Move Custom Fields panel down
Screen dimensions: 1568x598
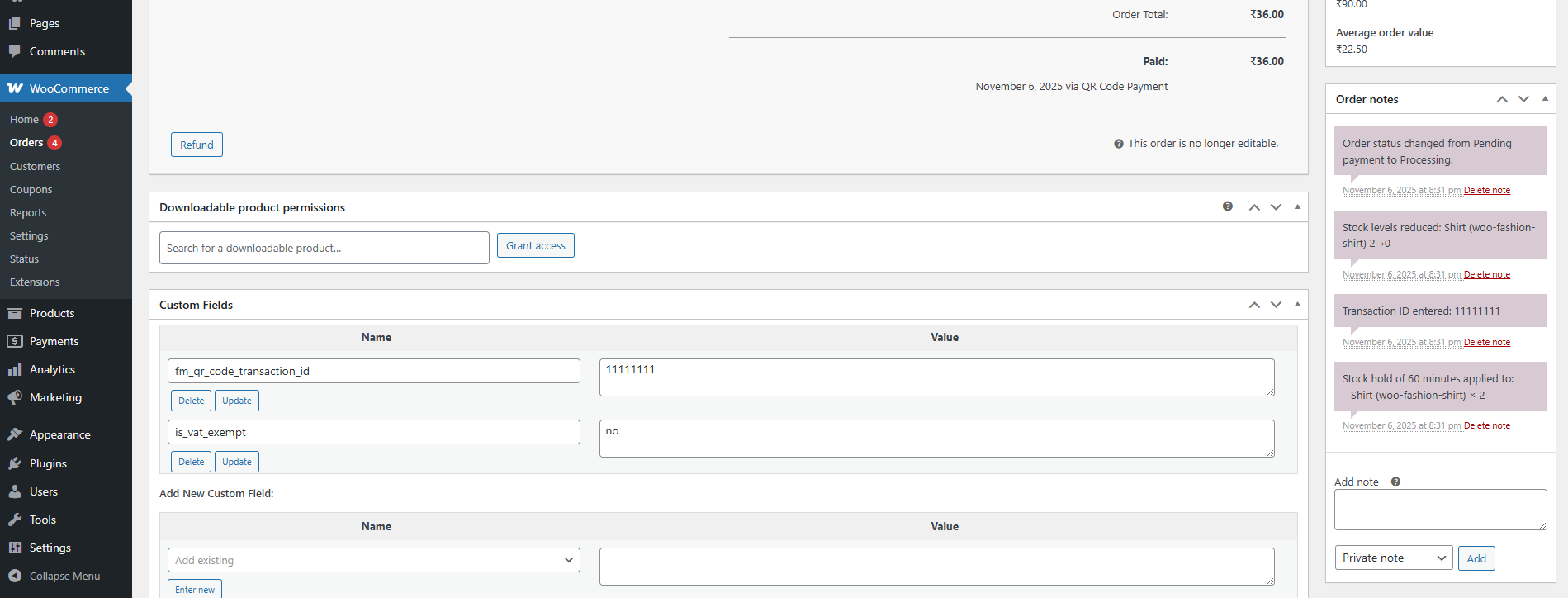pos(1276,305)
